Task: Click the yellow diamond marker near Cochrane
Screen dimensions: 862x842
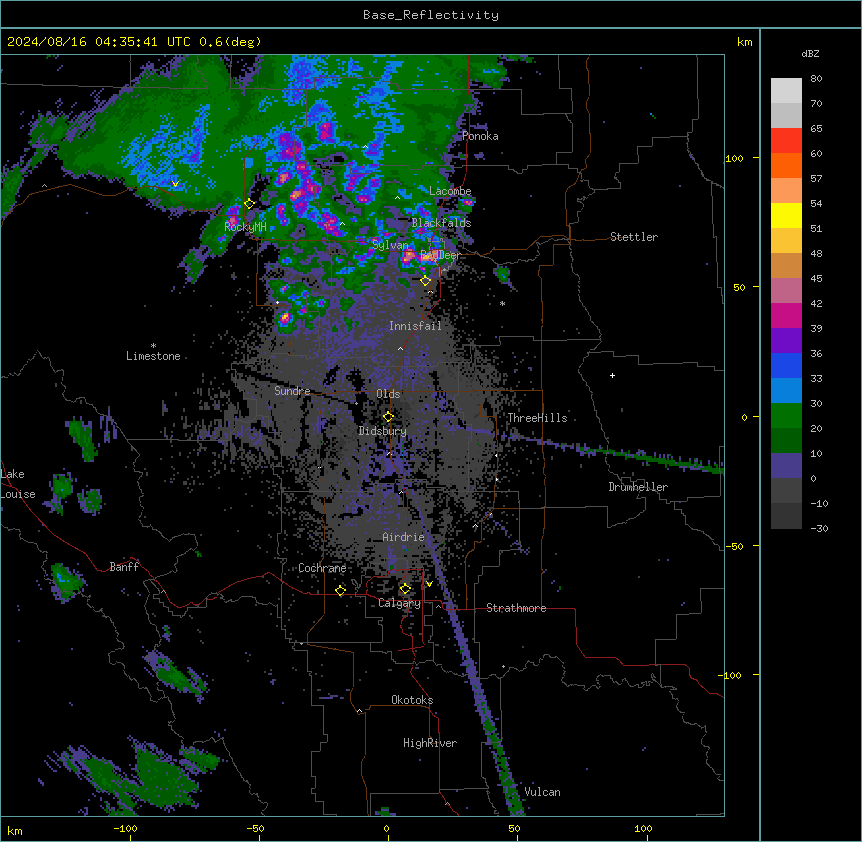Action: pyautogui.click(x=340, y=590)
